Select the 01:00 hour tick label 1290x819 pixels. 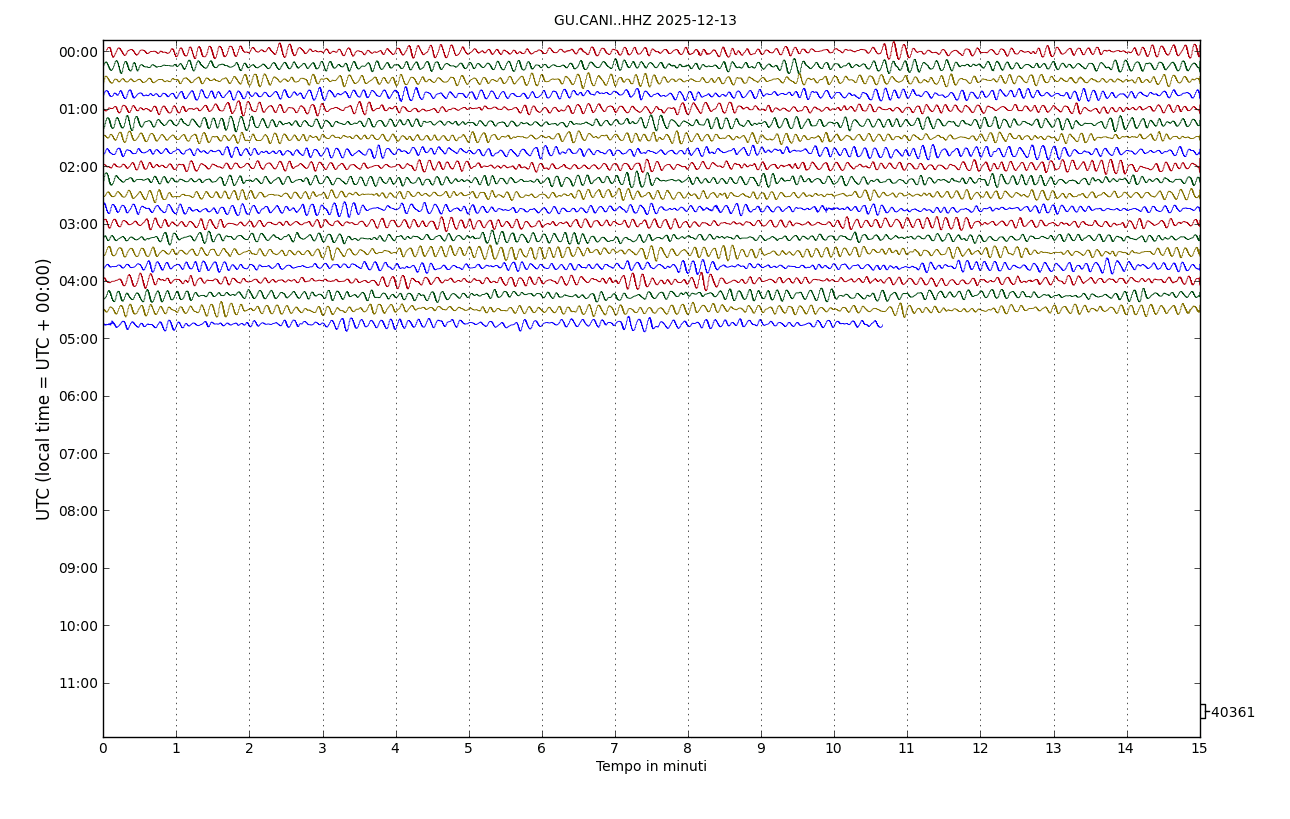[x=78, y=110]
